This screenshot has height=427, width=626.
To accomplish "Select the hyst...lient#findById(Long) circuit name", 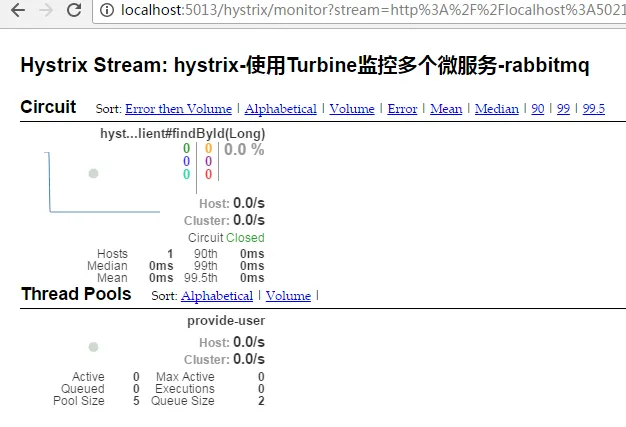I will coord(182,134).
